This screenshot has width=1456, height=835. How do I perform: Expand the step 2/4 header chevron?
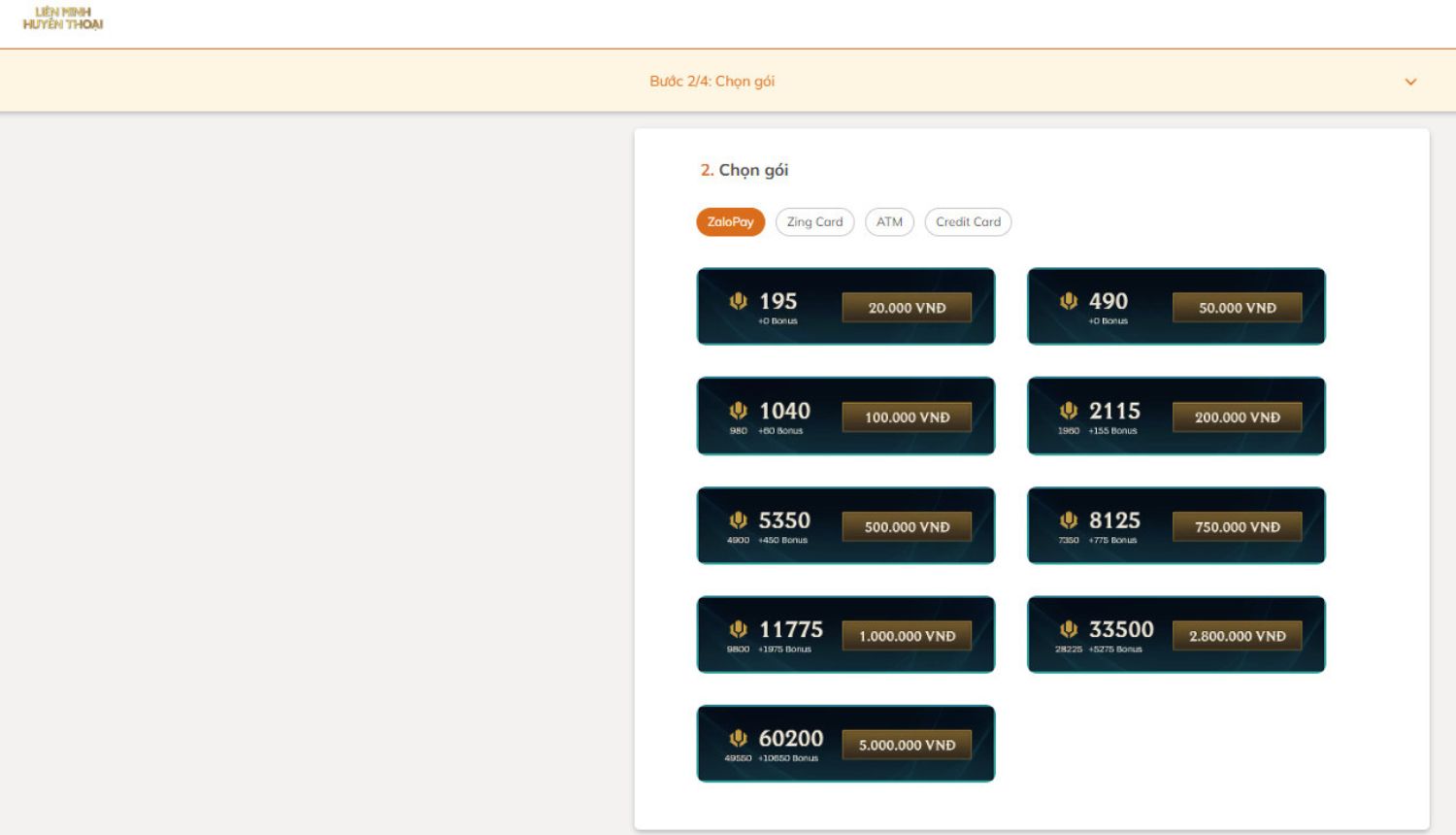1410,82
